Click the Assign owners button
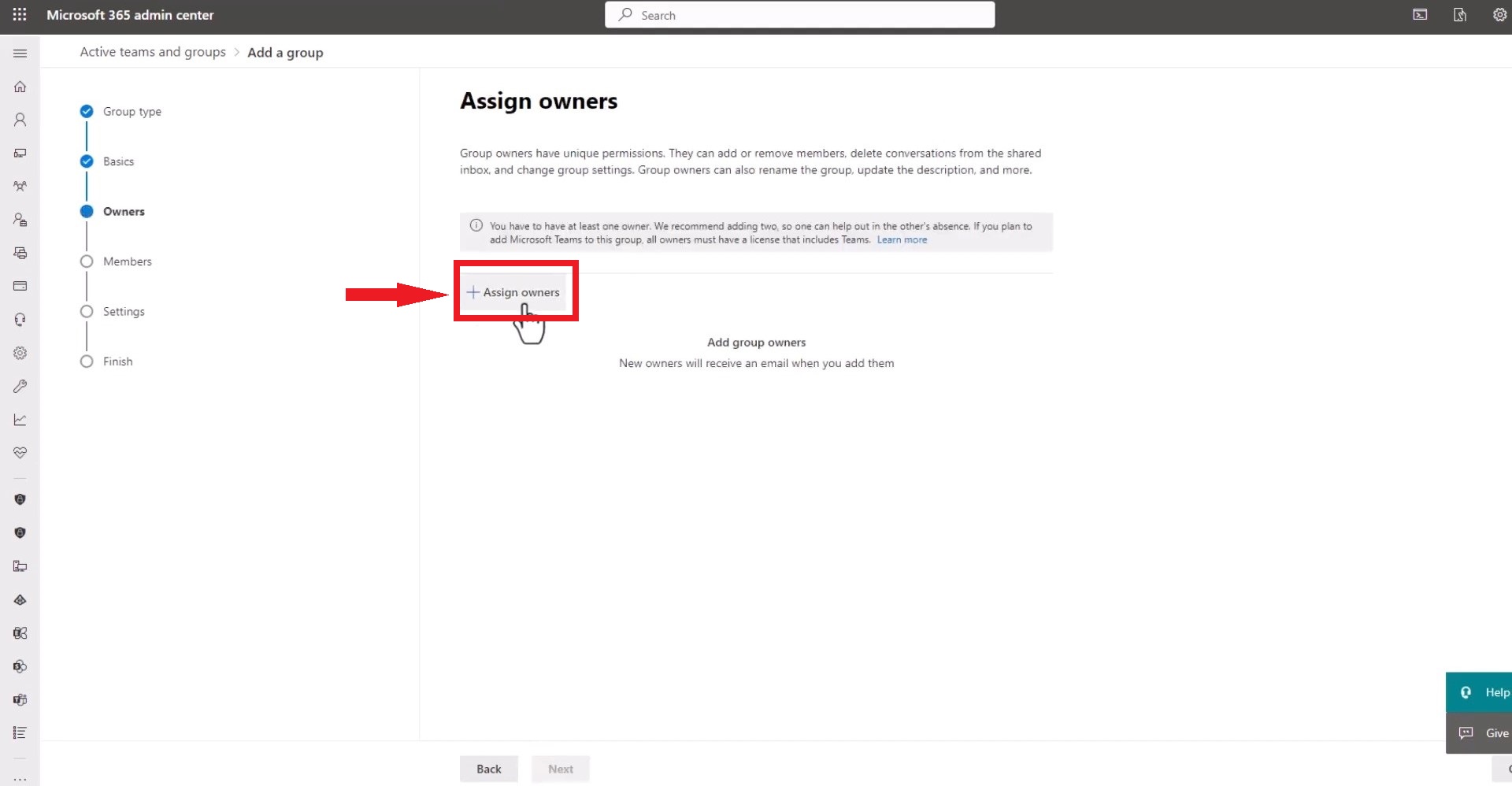 [x=515, y=291]
